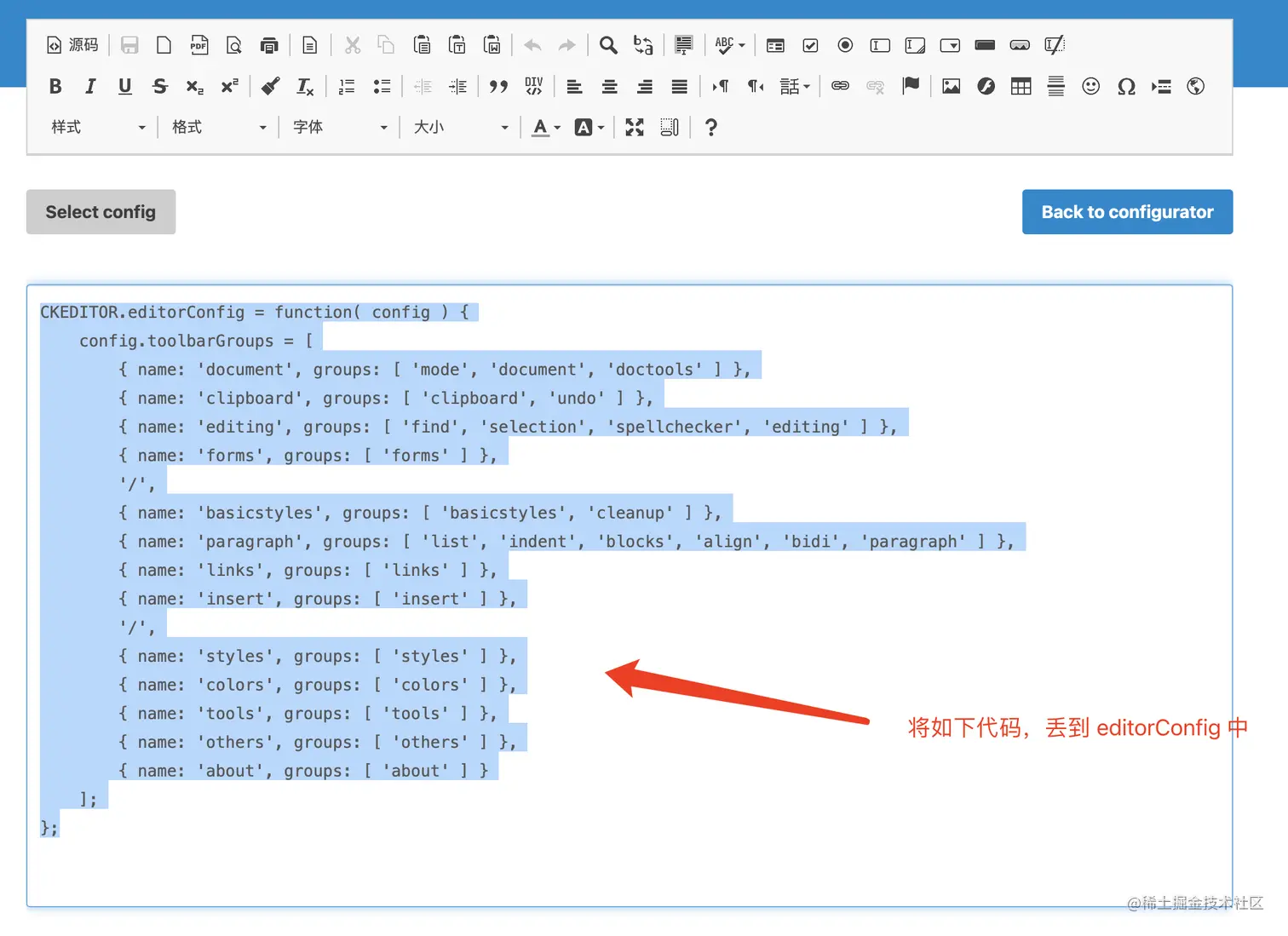This screenshot has height=936, width=1288.
Task: Open the 样式 styles dropdown
Action: point(98,127)
